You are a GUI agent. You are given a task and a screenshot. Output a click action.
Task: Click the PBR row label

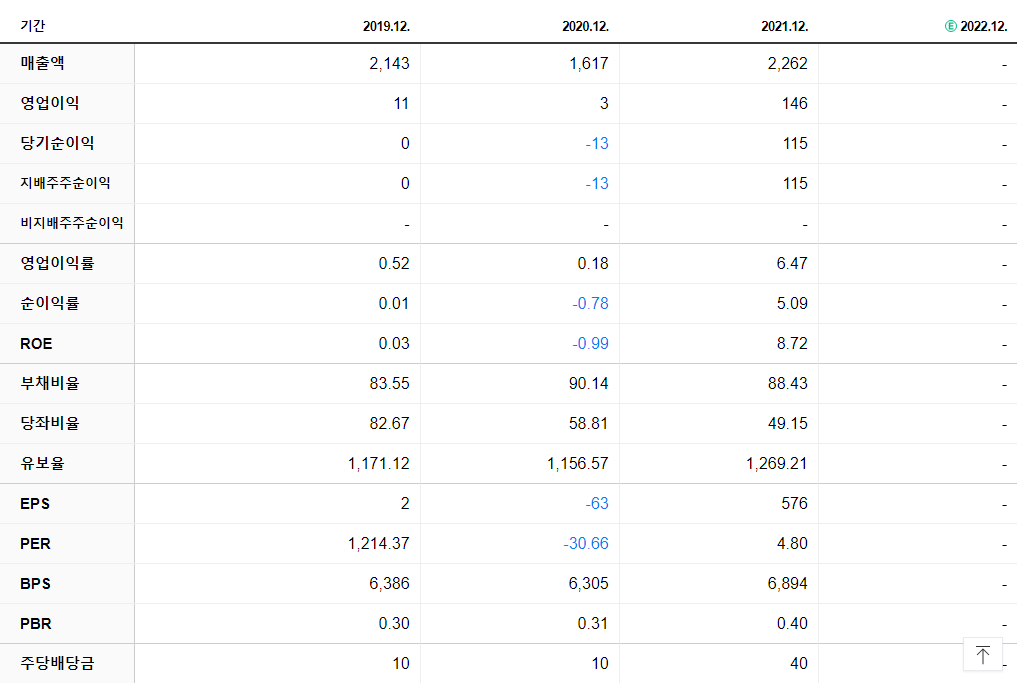pyautogui.click(x=36, y=624)
